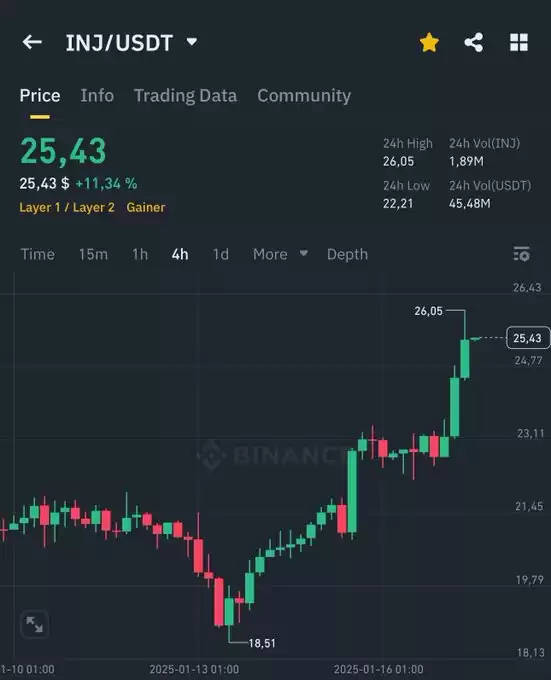The height and width of the screenshot is (680, 551).
Task: Select the 1d interval
Action: pos(221,254)
